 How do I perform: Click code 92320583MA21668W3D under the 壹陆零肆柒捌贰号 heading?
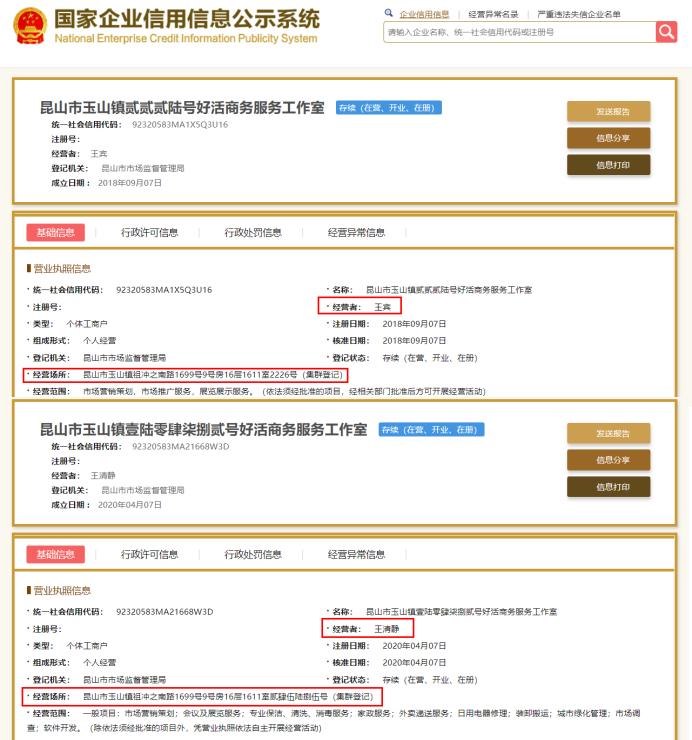pyautogui.click(x=180, y=446)
